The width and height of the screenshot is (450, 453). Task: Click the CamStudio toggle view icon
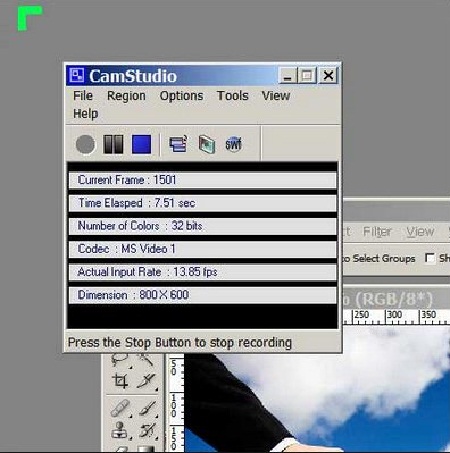[178, 144]
